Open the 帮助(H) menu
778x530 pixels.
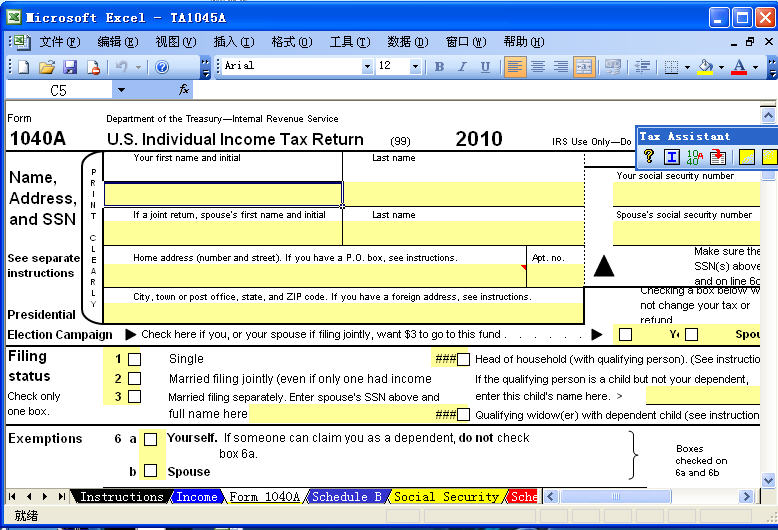pyautogui.click(x=524, y=42)
